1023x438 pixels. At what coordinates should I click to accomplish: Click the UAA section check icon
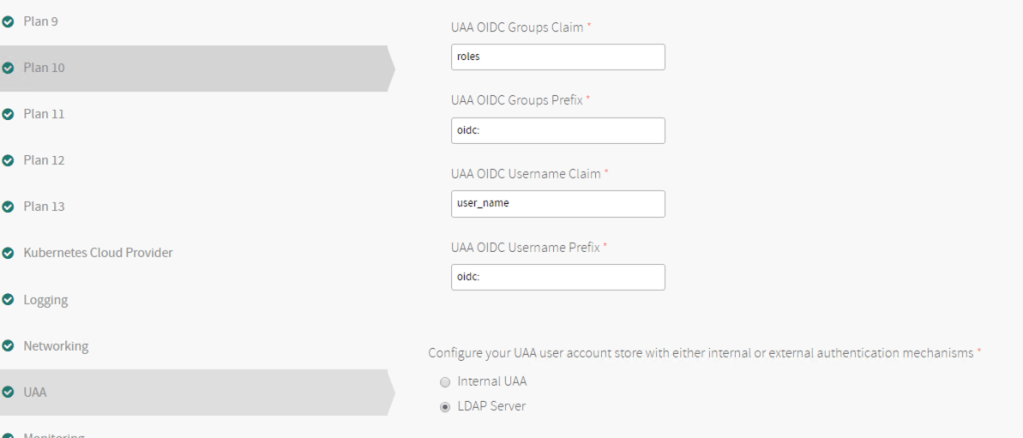pyautogui.click(x=8, y=393)
